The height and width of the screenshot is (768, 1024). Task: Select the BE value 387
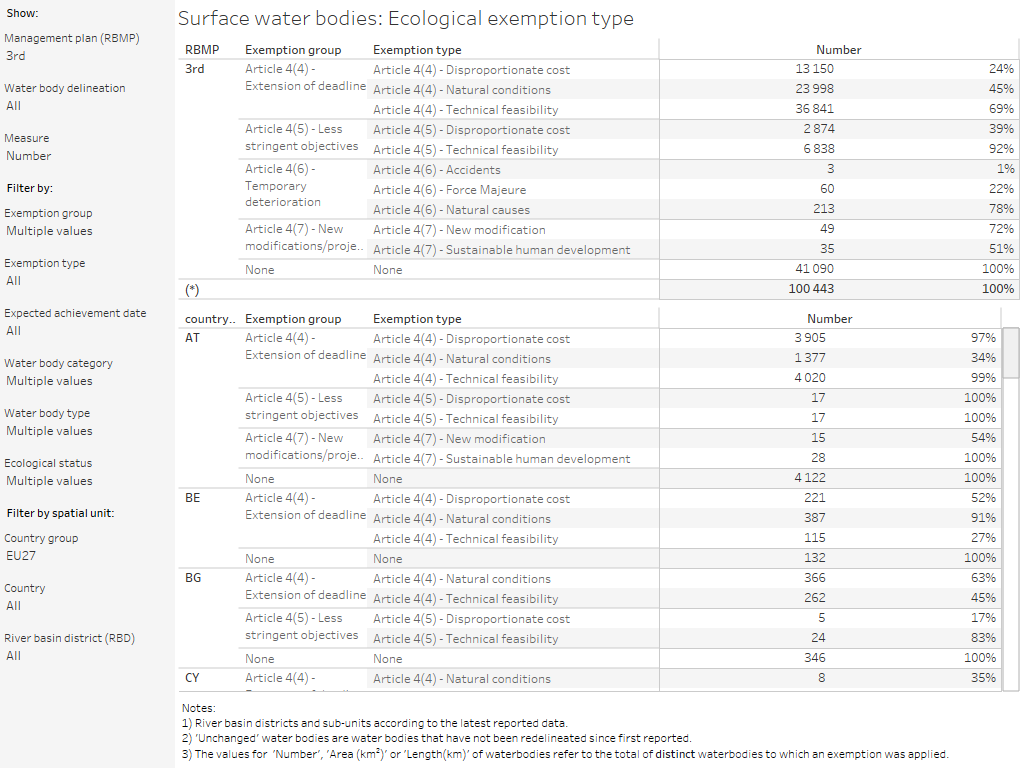(x=814, y=518)
